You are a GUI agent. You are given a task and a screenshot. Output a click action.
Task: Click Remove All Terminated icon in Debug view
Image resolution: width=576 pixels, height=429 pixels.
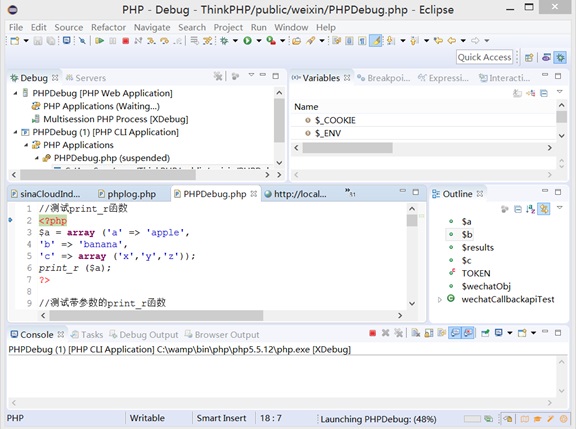click(x=218, y=76)
